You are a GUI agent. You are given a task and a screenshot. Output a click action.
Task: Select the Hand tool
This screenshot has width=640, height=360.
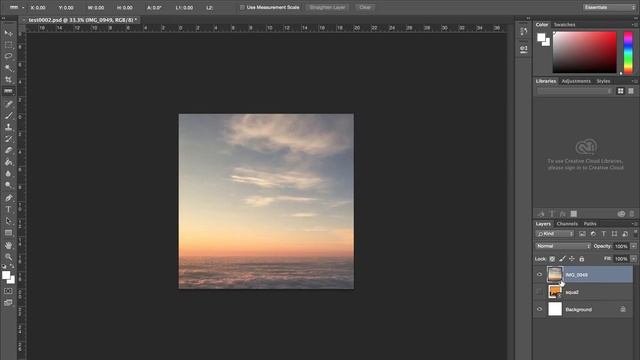pyautogui.click(x=8, y=245)
